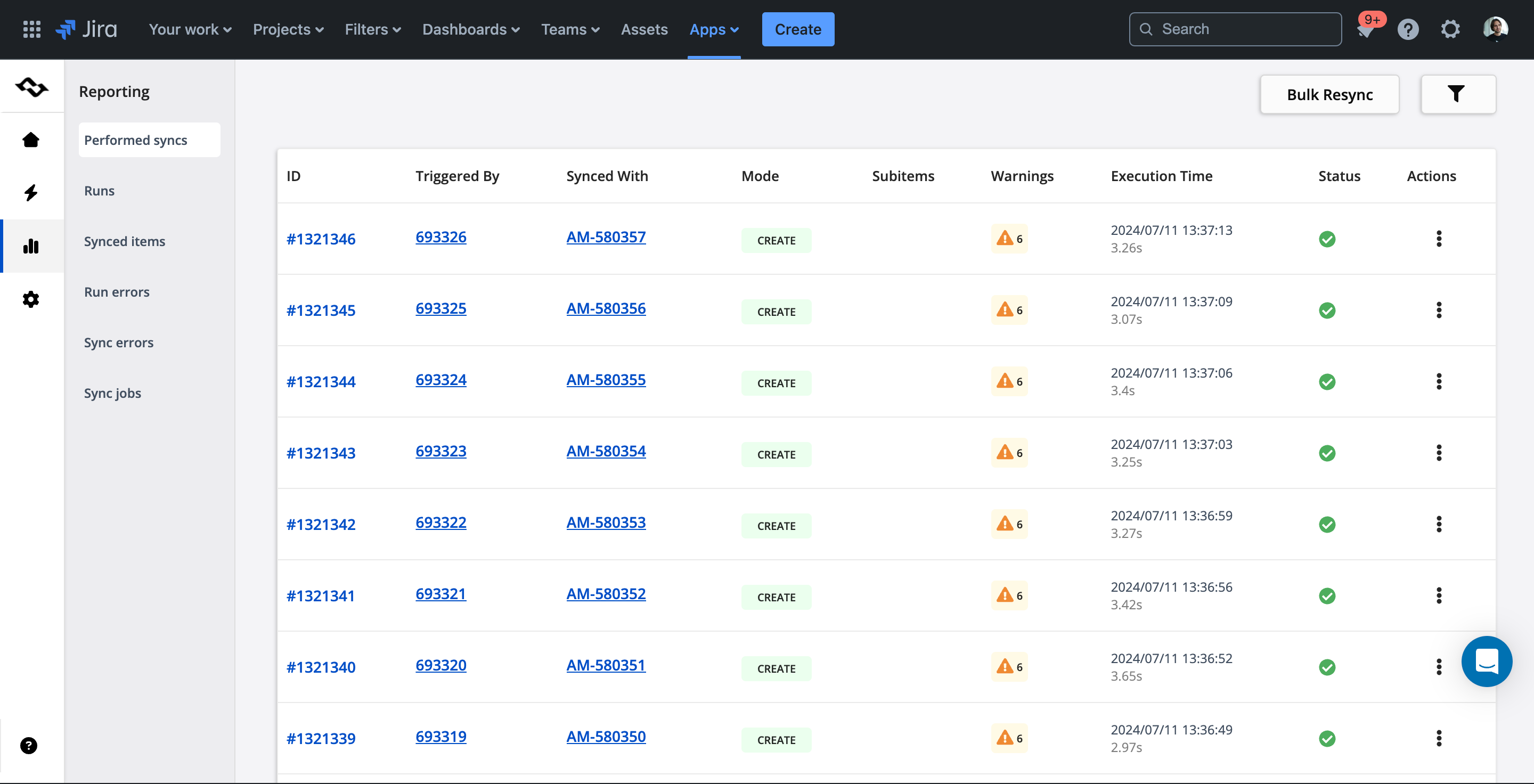Open sync ID #1321344 link
The height and width of the screenshot is (784, 1534).
321,381
